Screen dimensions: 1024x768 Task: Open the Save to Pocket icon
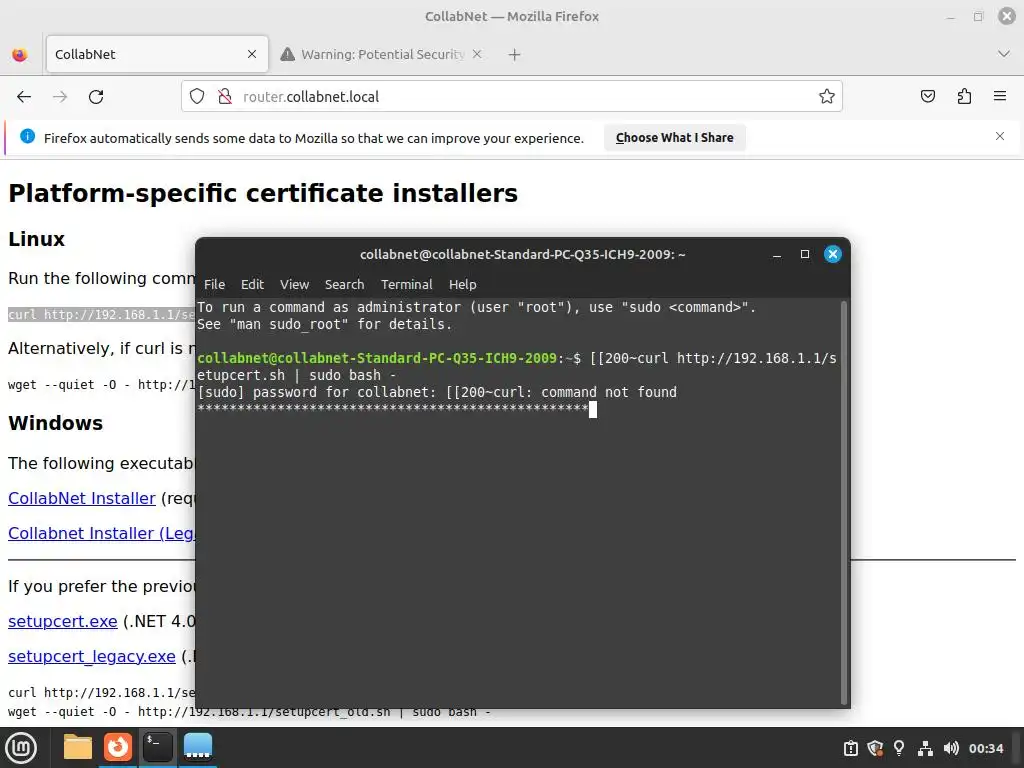[x=927, y=97]
